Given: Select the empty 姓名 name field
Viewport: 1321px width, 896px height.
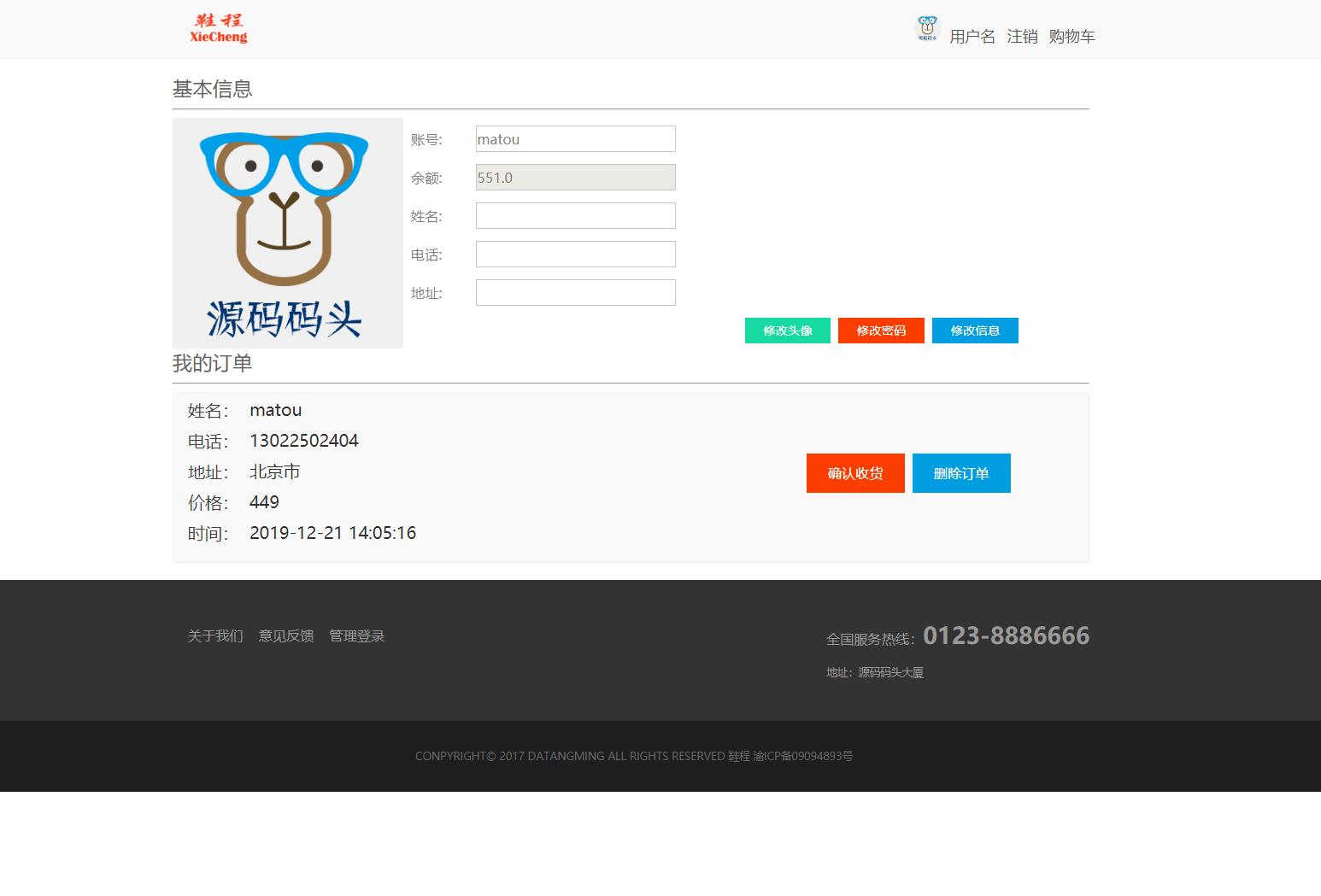Looking at the screenshot, I should [x=575, y=215].
